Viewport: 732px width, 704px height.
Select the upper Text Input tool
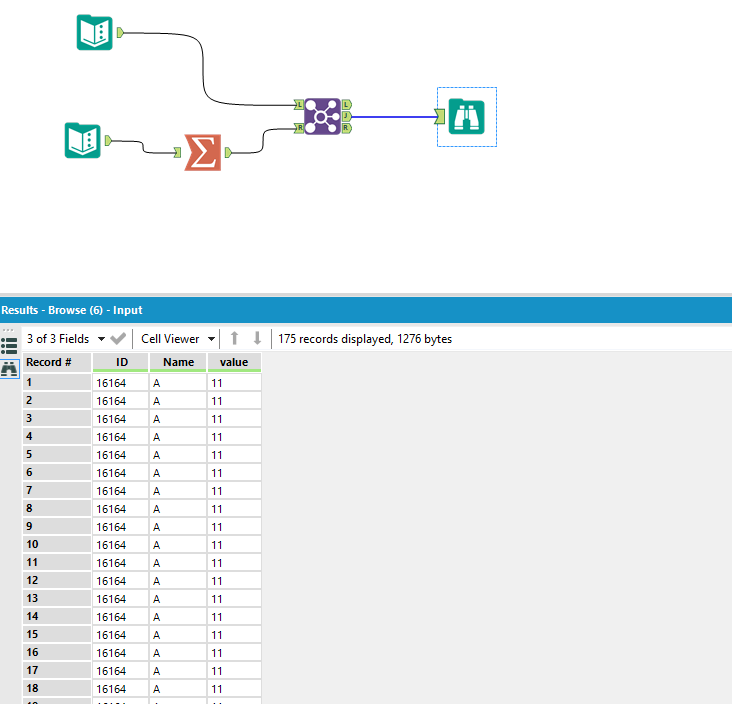(95, 33)
